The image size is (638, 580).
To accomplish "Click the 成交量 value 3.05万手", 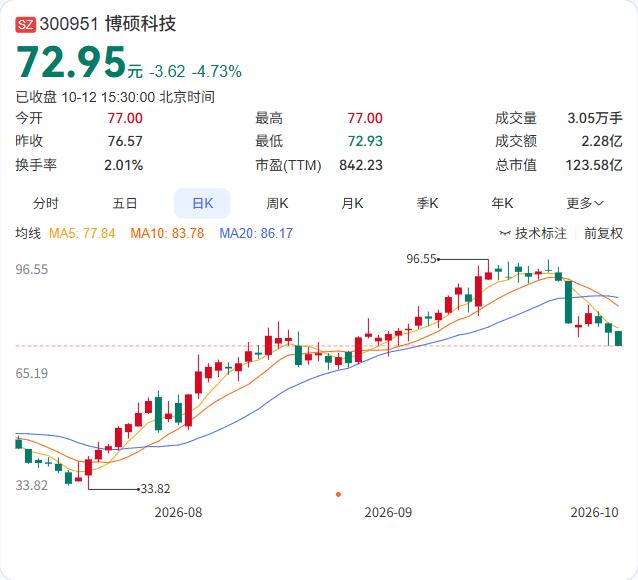I will click(x=595, y=118).
